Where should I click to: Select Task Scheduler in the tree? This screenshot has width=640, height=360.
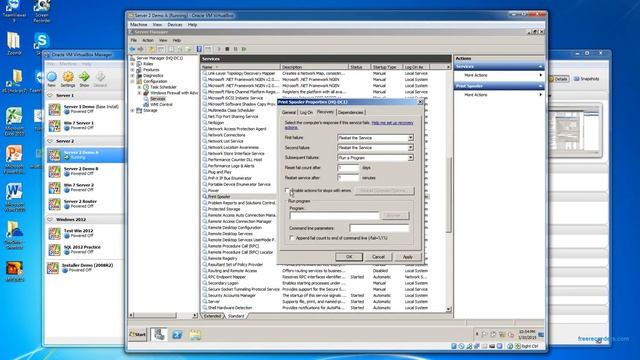(x=163, y=87)
